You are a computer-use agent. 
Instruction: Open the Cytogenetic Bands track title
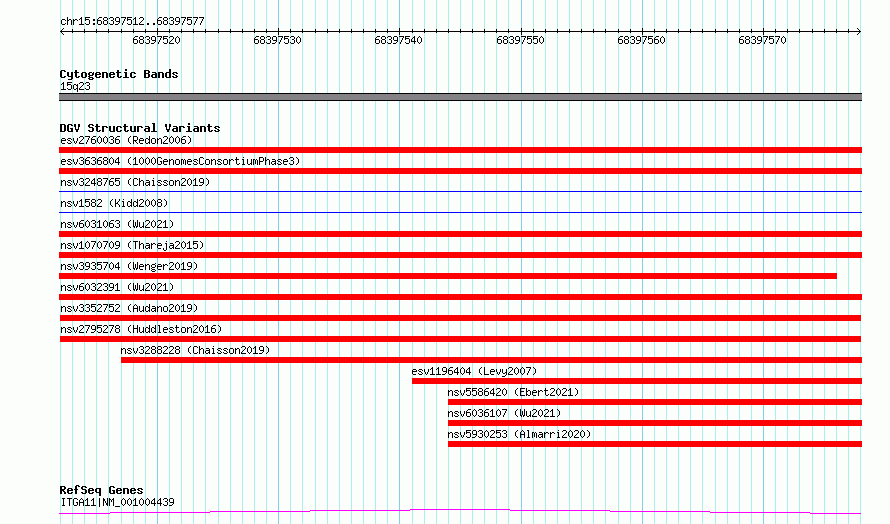pos(119,74)
